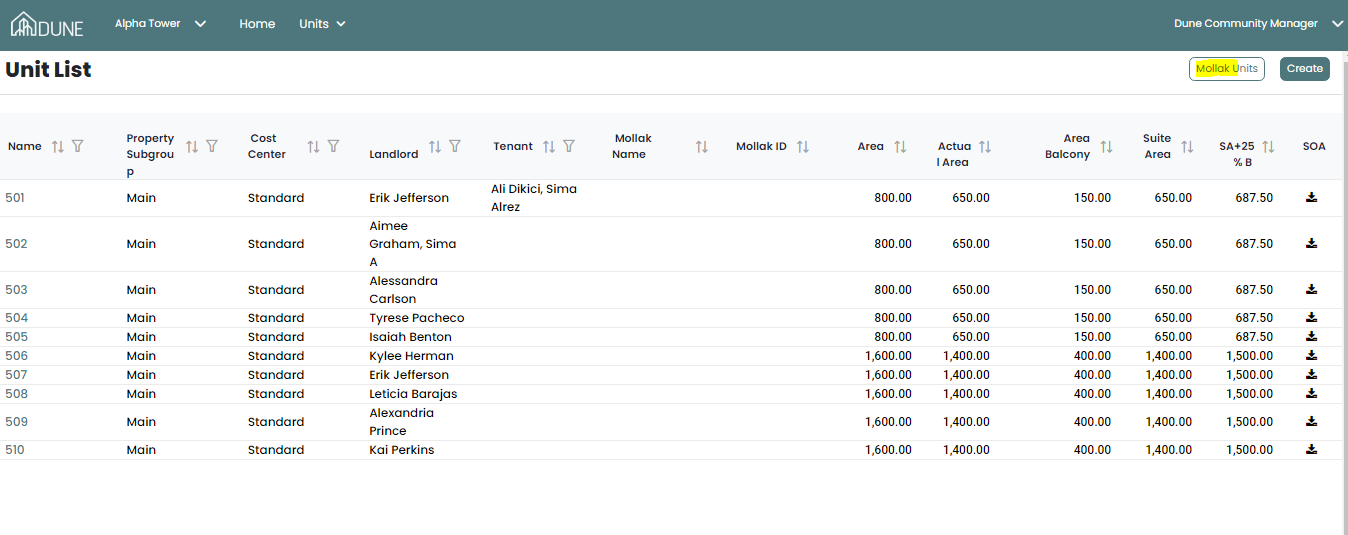The width and height of the screenshot is (1348, 535).
Task: Sort the SA+25% B column
Action: pos(1268,146)
